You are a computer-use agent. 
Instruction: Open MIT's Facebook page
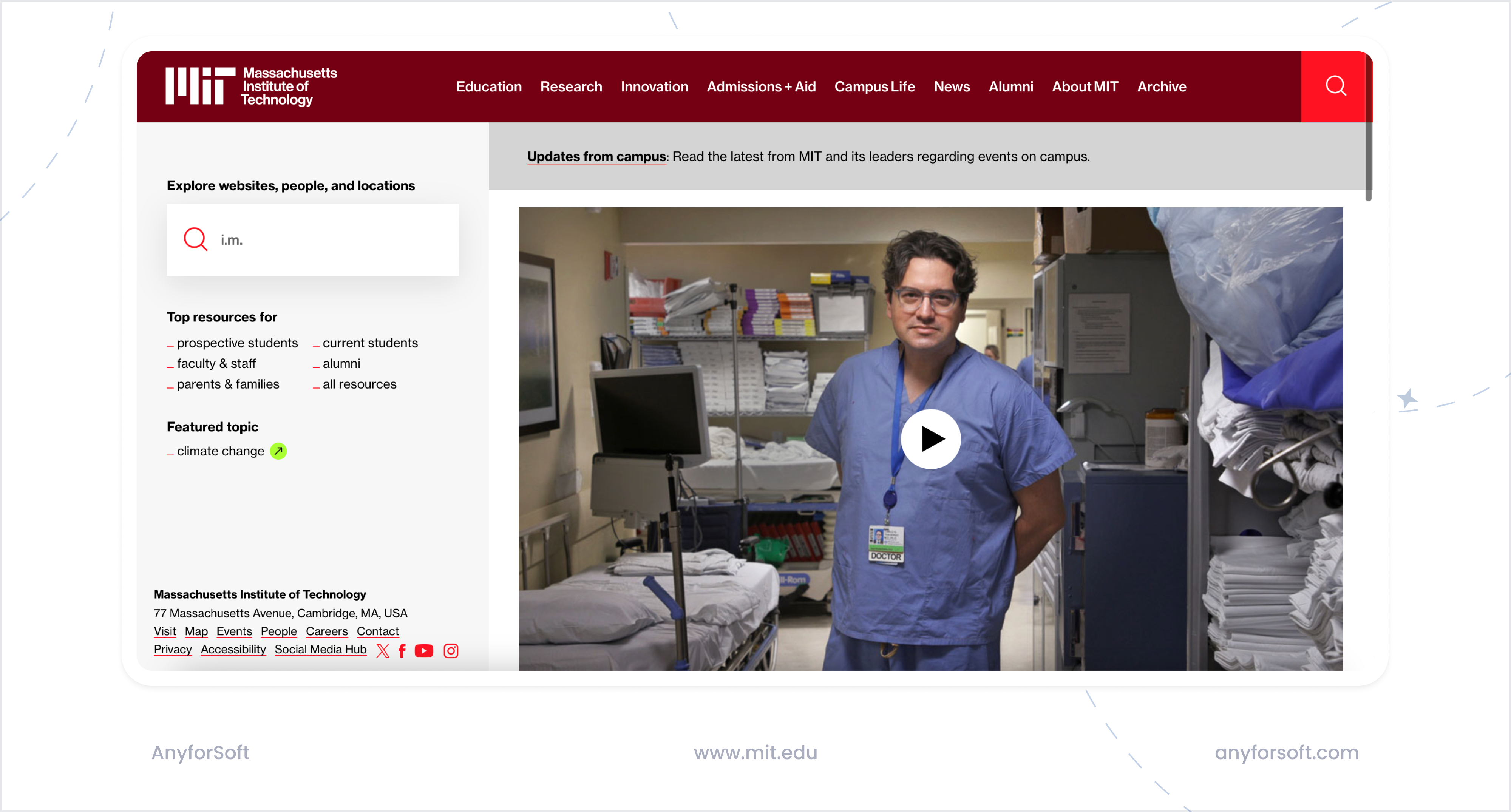click(402, 650)
